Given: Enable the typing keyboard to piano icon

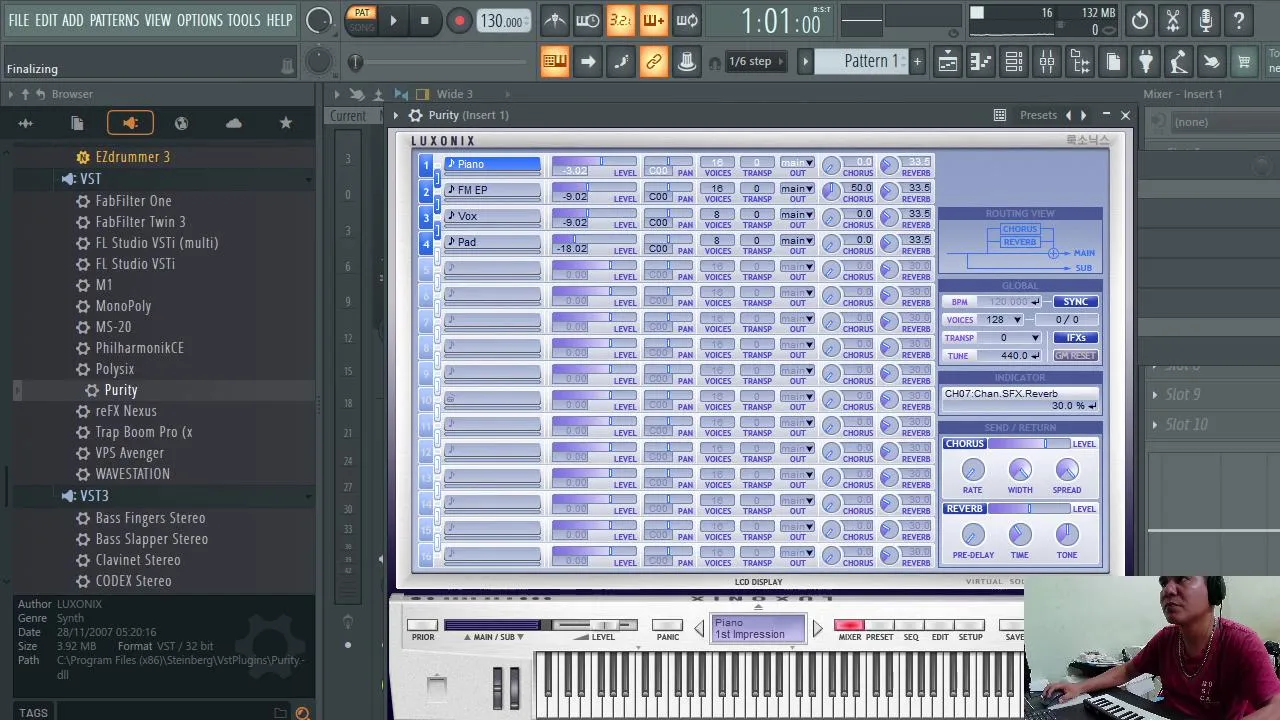Looking at the screenshot, I should 555,62.
